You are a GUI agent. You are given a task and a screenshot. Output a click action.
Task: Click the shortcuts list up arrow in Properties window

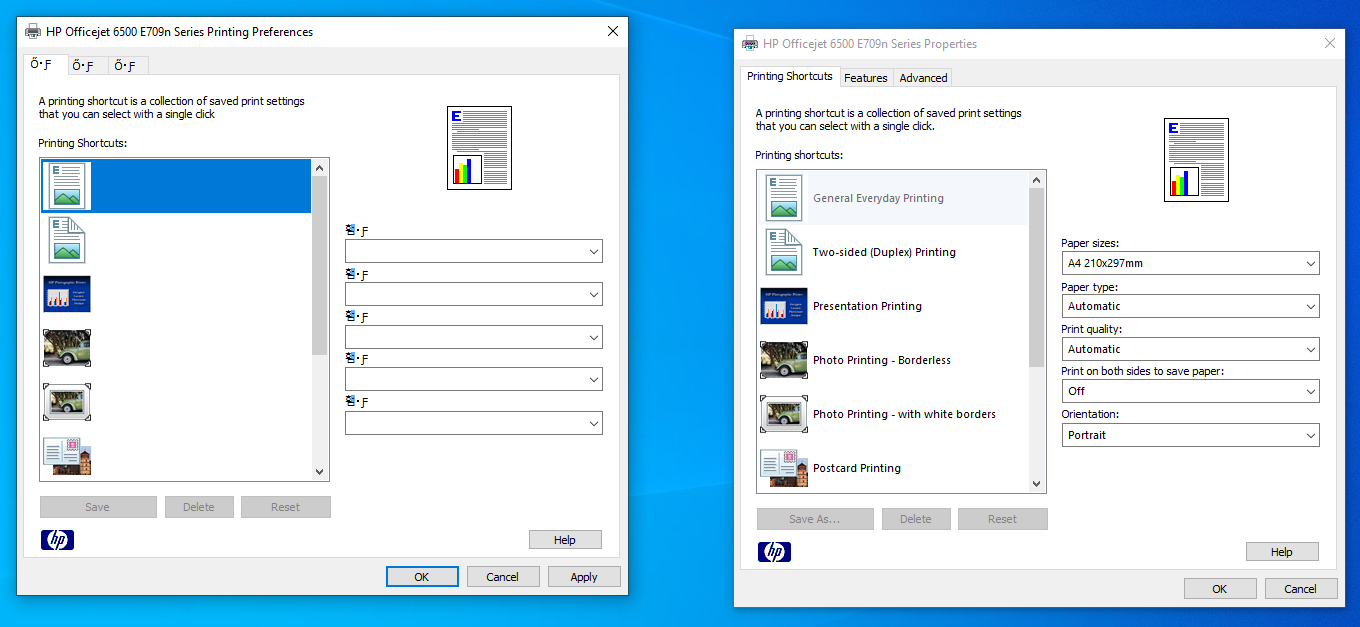(1037, 180)
